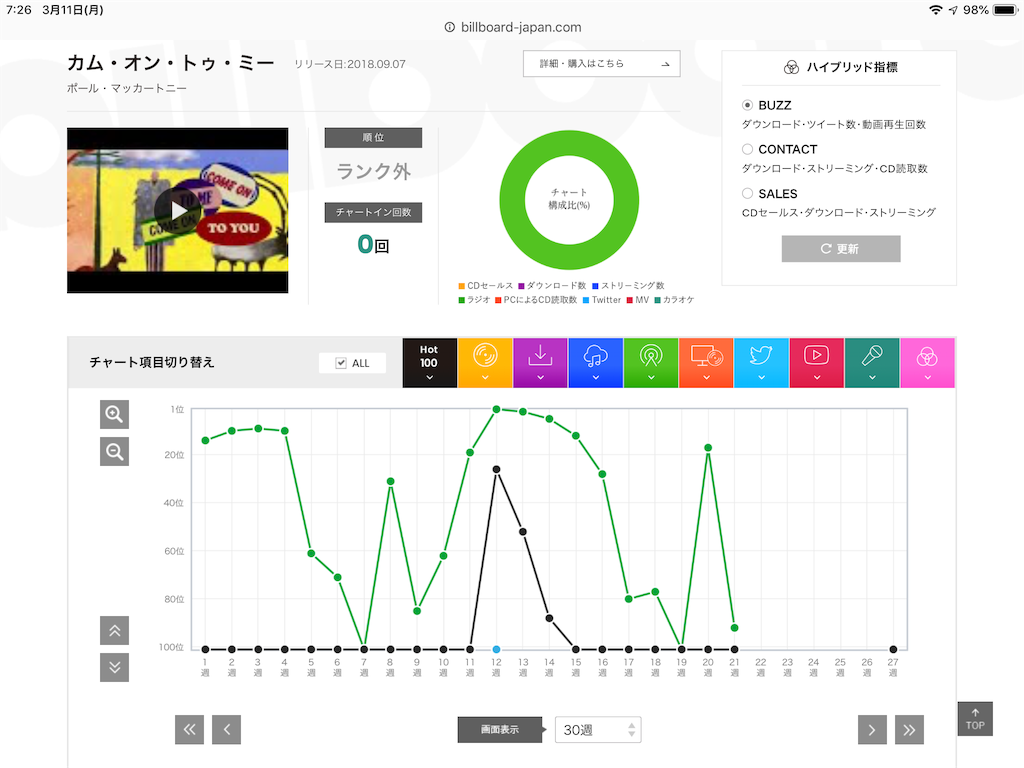Click the カム・オン・トゥ・ミー song title
This screenshot has width=1024, height=768.
pos(170,63)
